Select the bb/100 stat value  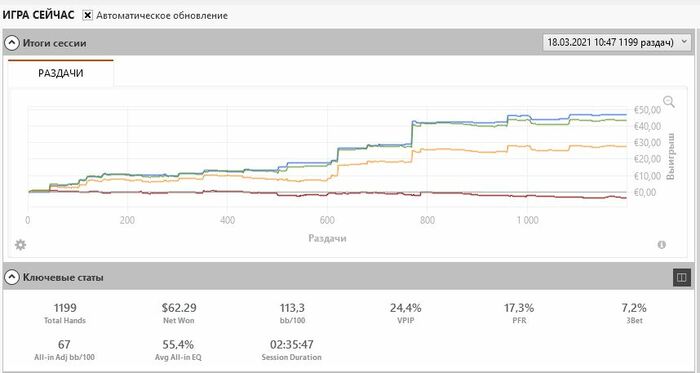(x=294, y=307)
